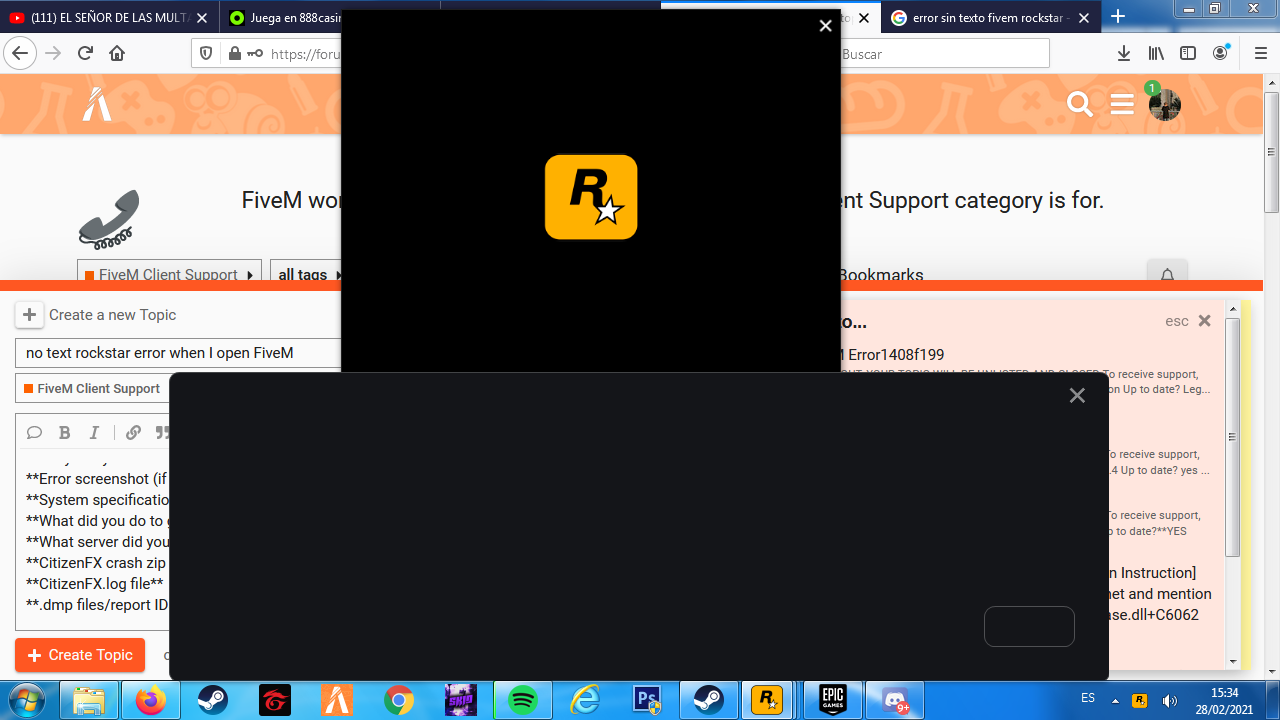Open the FiveM forum hamburger menu
The image size is (1280, 720).
pos(1121,103)
